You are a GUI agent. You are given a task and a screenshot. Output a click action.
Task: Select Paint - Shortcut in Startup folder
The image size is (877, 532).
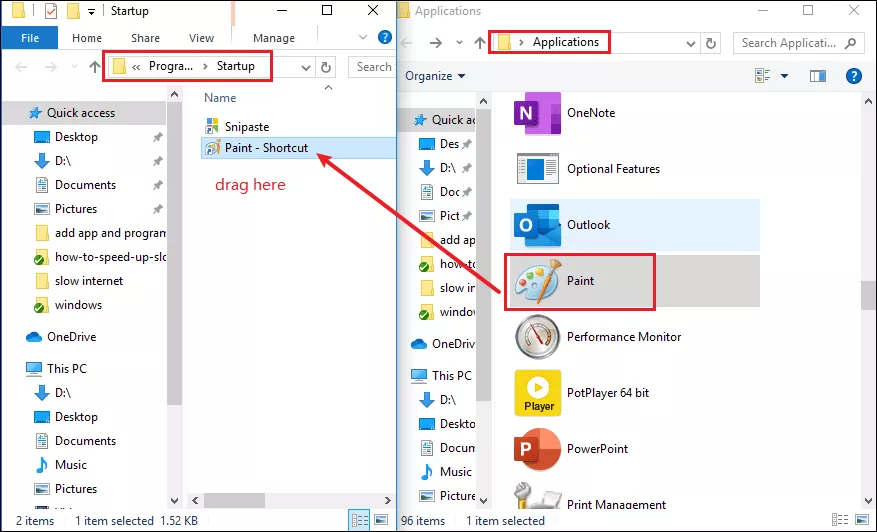point(298,148)
